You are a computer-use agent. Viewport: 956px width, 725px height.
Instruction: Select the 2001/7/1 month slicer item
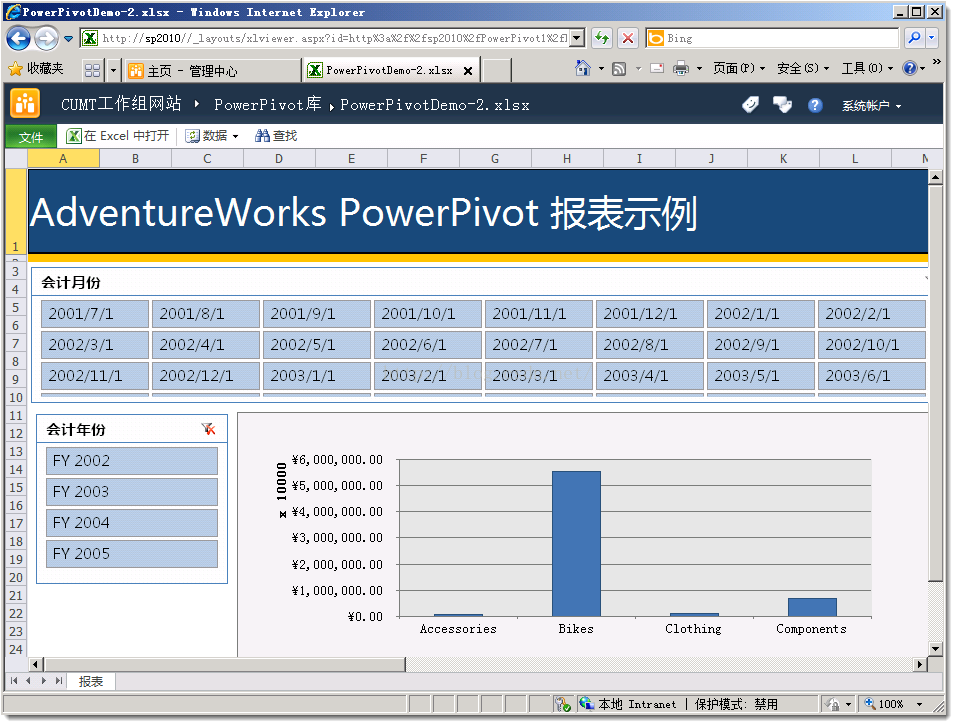(x=95, y=314)
